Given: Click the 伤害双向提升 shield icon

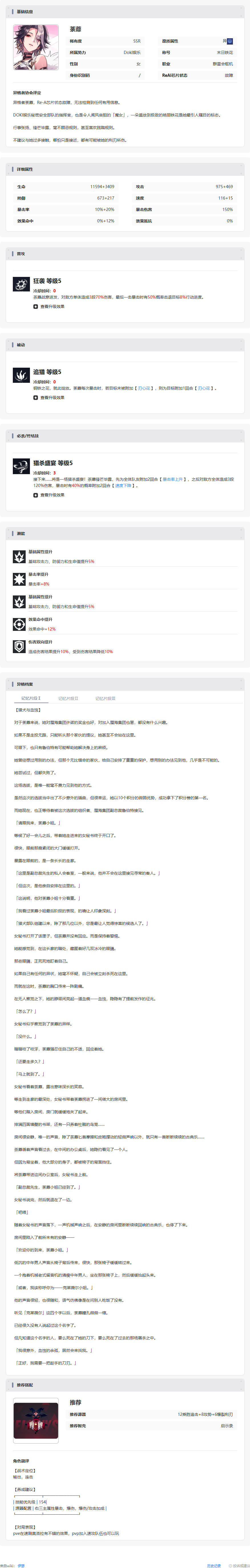Looking at the screenshot, I should [x=19, y=647].
